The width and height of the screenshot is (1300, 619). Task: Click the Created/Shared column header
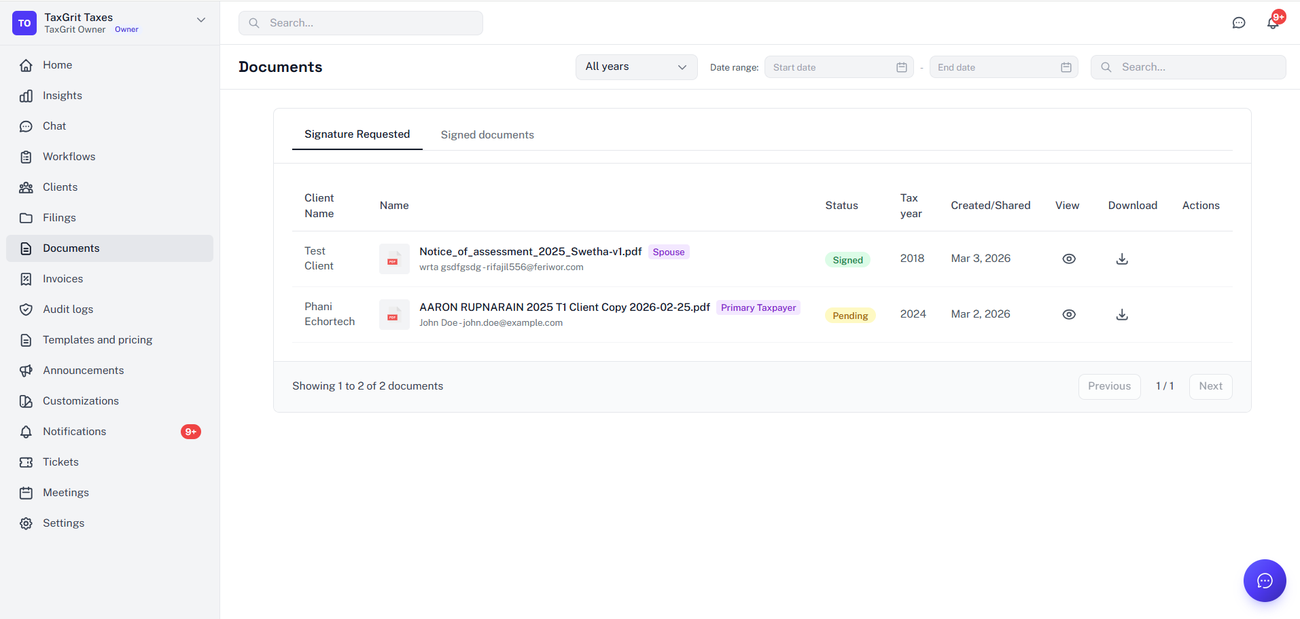pos(991,205)
